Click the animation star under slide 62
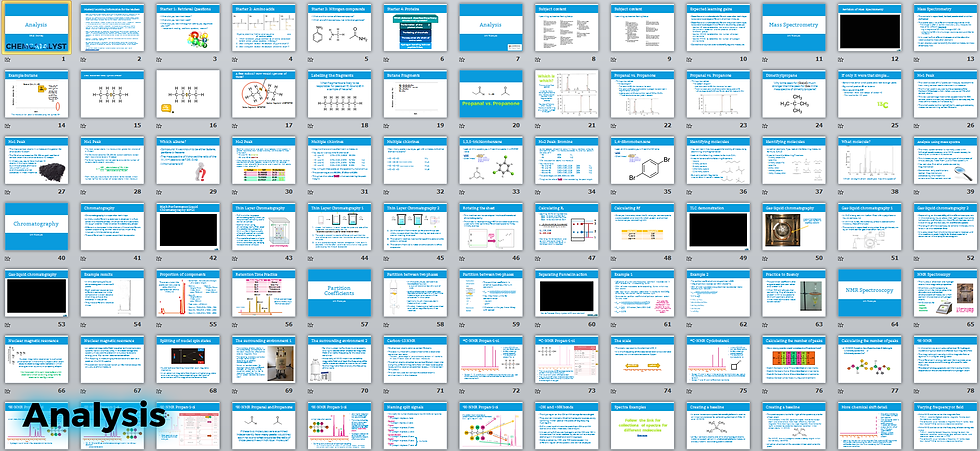980x451 pixels. click(x=689, y=324)
